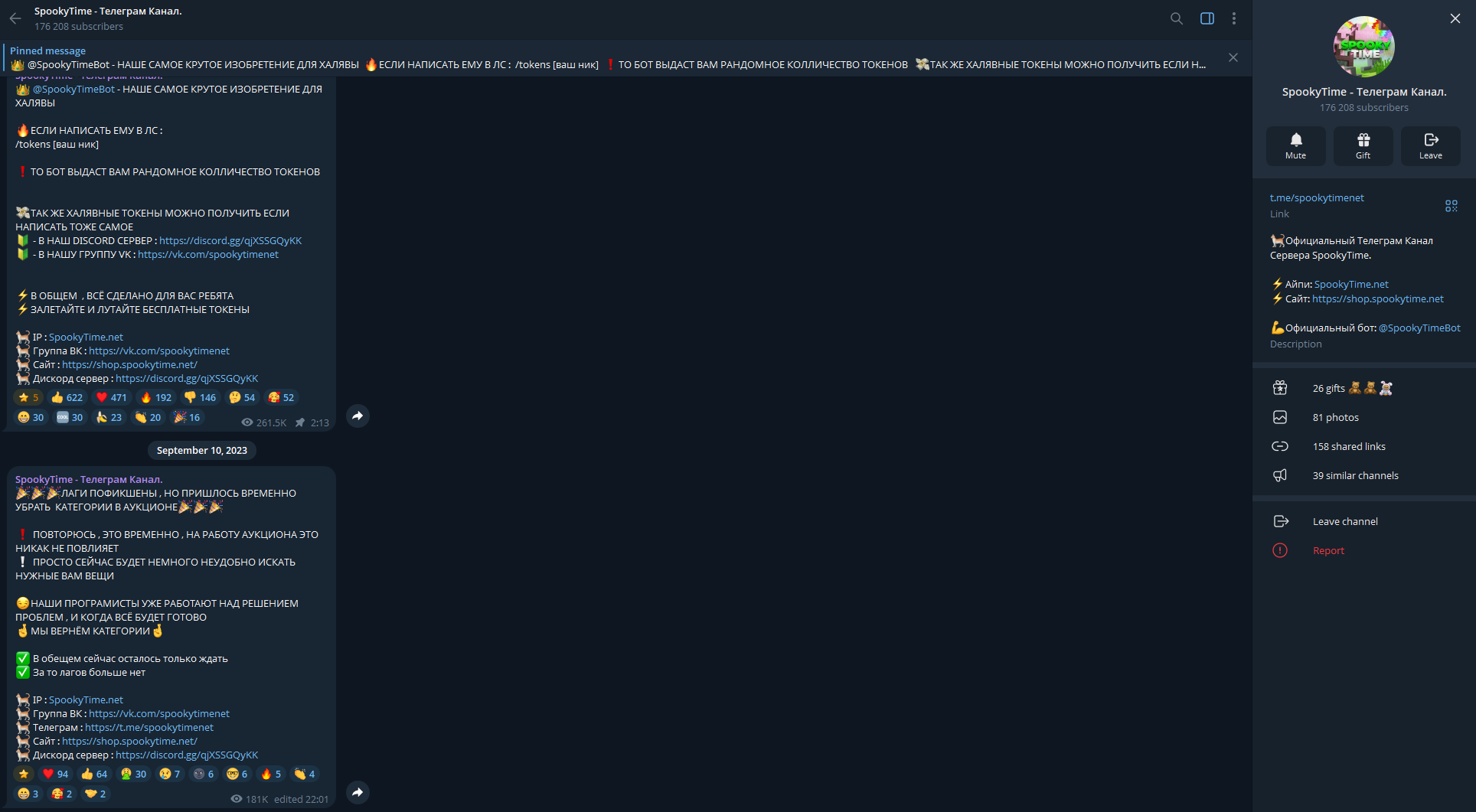Image resolution: width=1476 pixels, height=812 pixels.
Task: Toggle the clapping reaction showing 4
Action: 305,774
